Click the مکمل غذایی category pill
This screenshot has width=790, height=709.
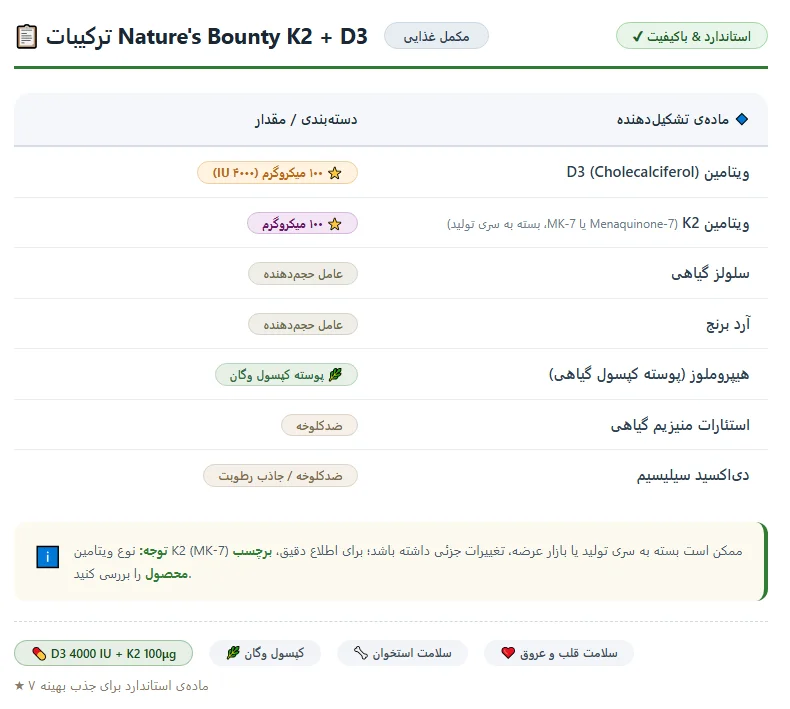pos(436,36)
